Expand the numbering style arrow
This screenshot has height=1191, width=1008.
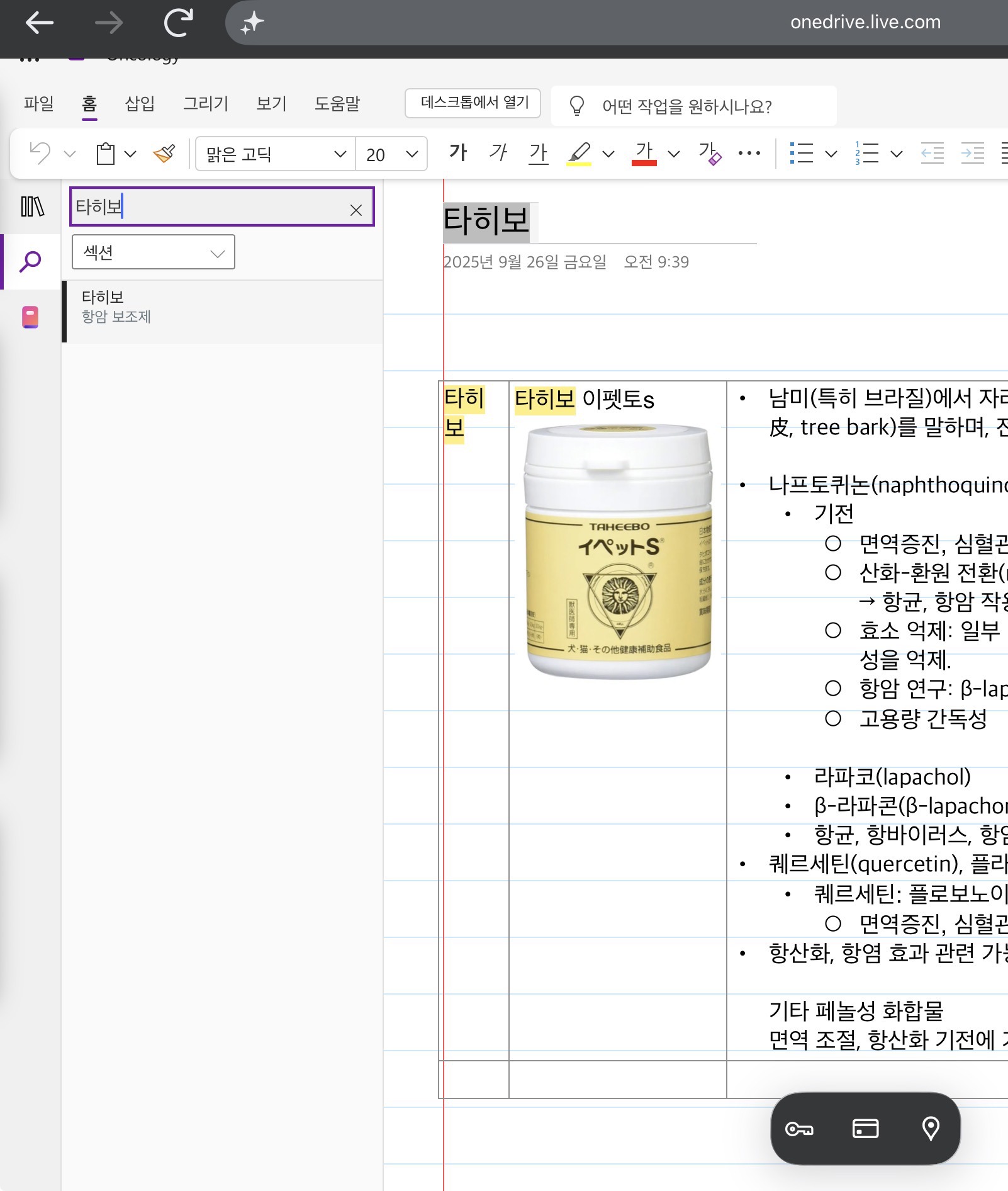pos(897,154)
